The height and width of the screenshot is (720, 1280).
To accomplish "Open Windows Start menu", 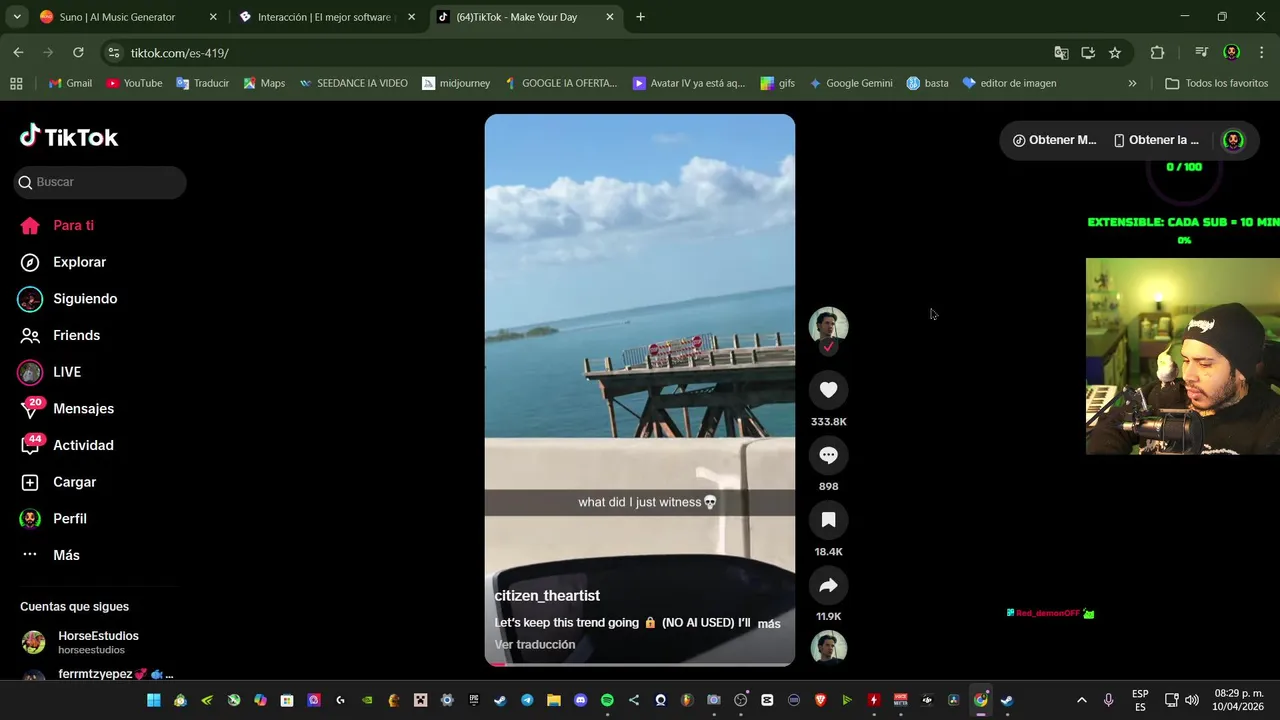I will point(154,700).
